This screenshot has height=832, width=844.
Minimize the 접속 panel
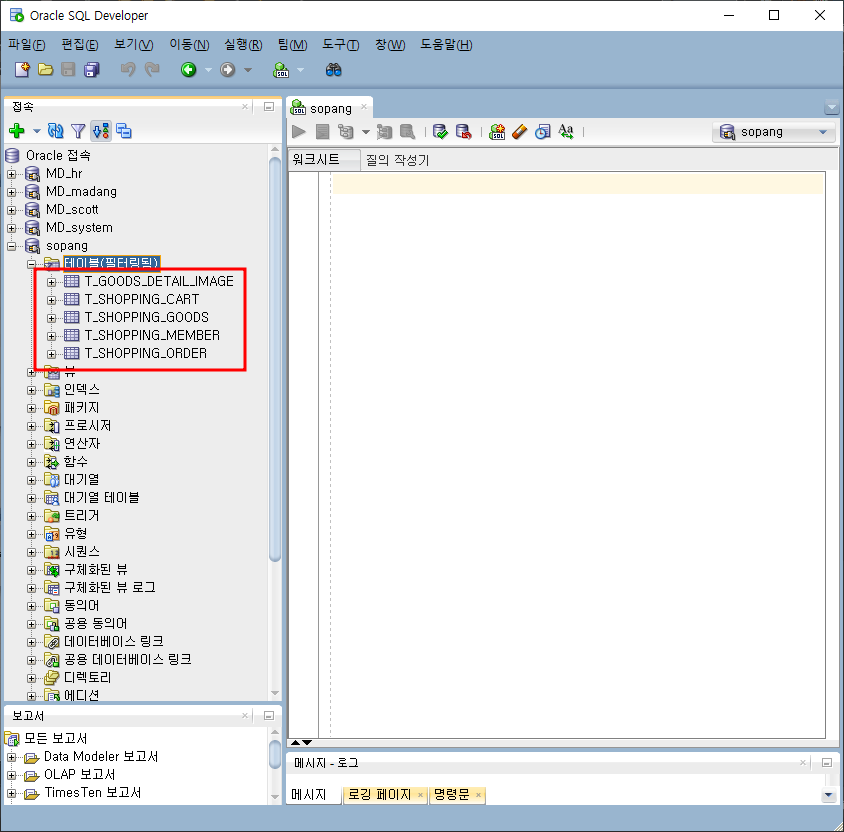pos(269,107)
